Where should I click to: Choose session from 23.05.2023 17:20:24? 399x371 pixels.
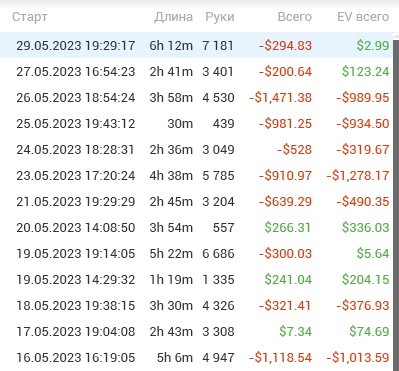pyautogui.click(x=196, y=175)
